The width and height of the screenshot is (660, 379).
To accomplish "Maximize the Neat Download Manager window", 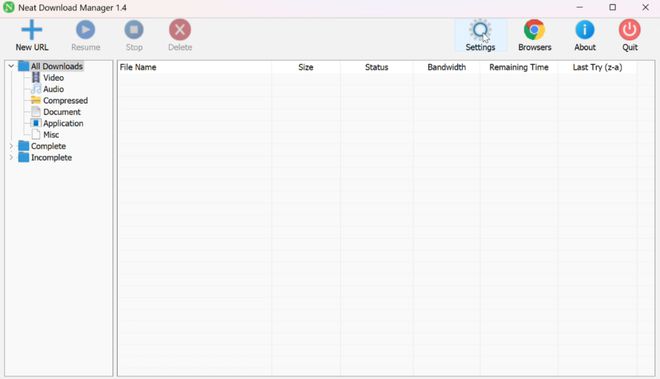I will click(612, 7).
